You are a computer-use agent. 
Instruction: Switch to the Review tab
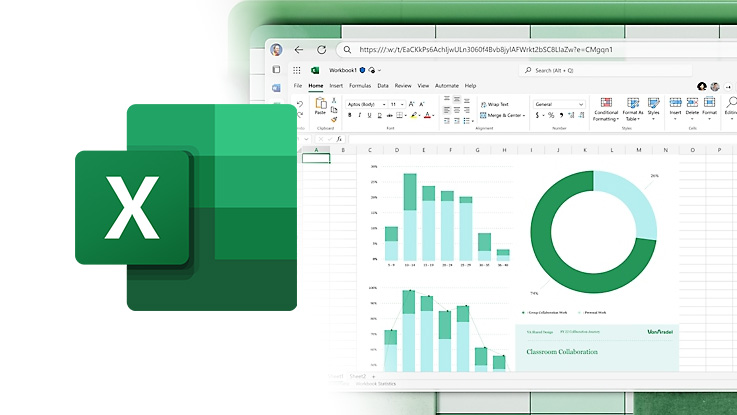[x=403, y=86]
